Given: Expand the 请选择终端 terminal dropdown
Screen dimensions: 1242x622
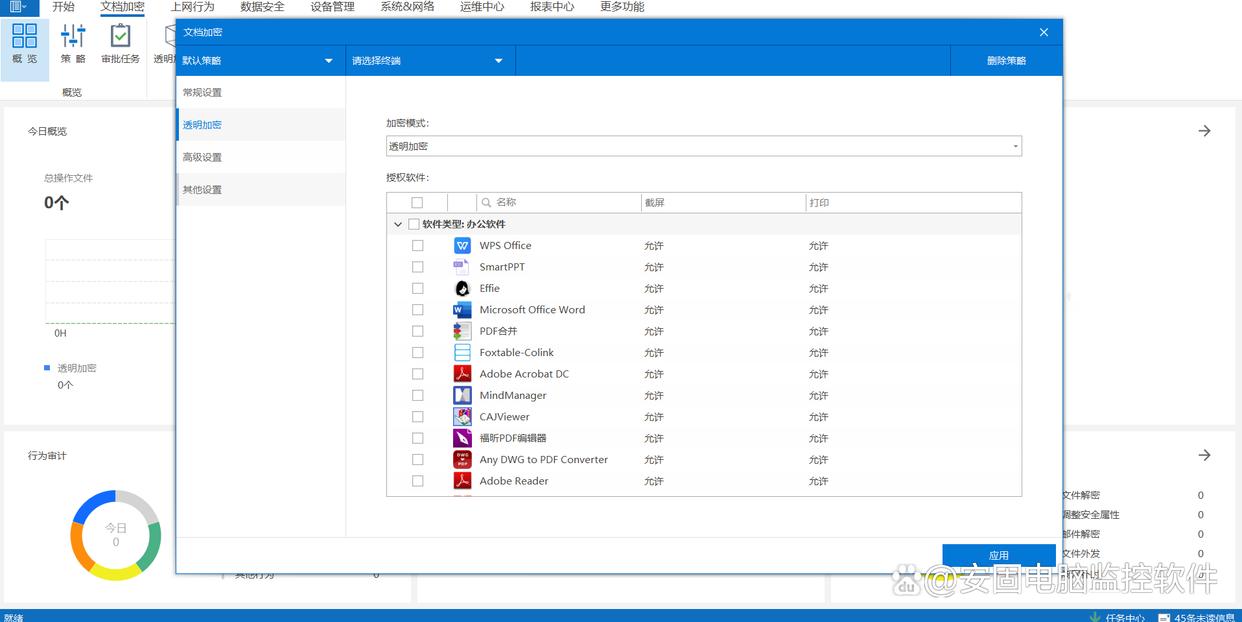Looking at the screenshot, I should pyautogui.click(x=429, y=61).
